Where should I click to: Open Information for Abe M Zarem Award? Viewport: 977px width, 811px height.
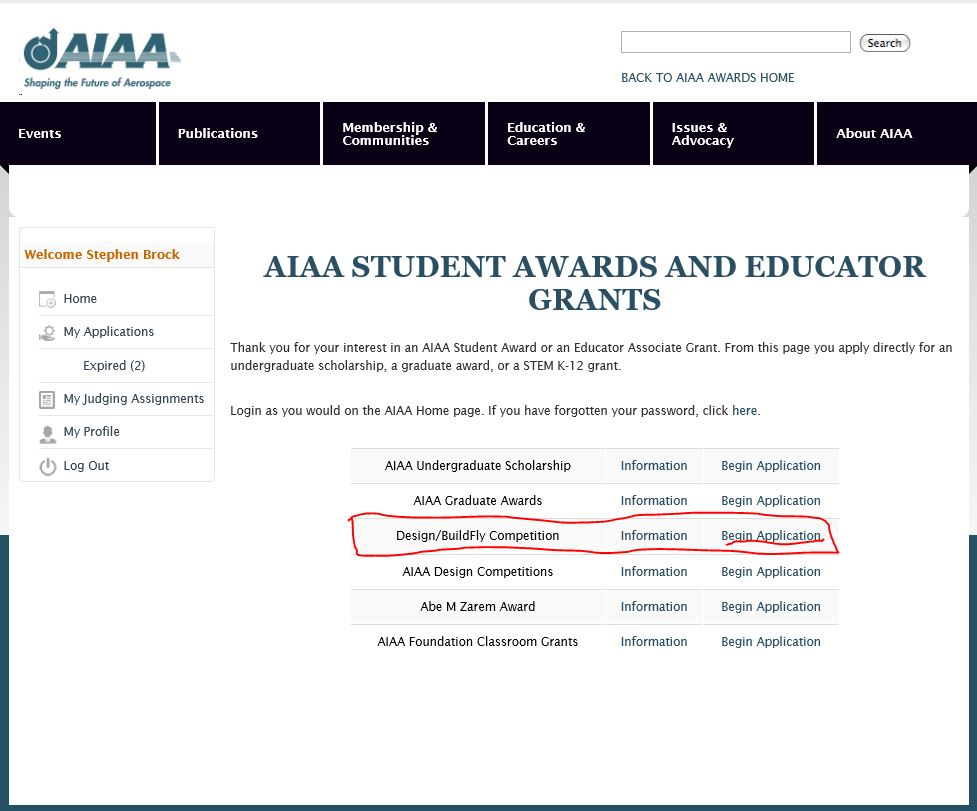654,606
